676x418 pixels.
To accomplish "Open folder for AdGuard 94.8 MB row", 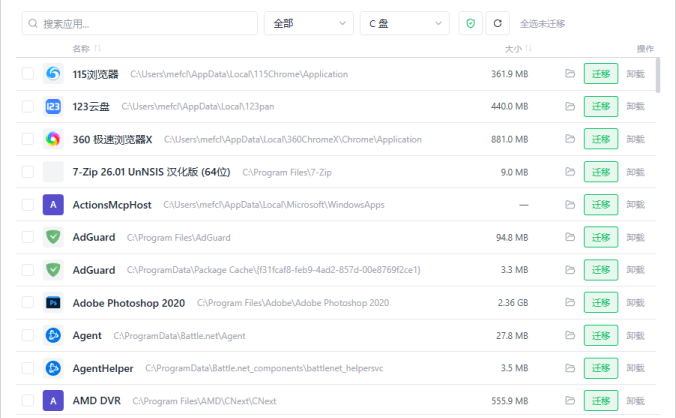I will [x=570, y=237].
